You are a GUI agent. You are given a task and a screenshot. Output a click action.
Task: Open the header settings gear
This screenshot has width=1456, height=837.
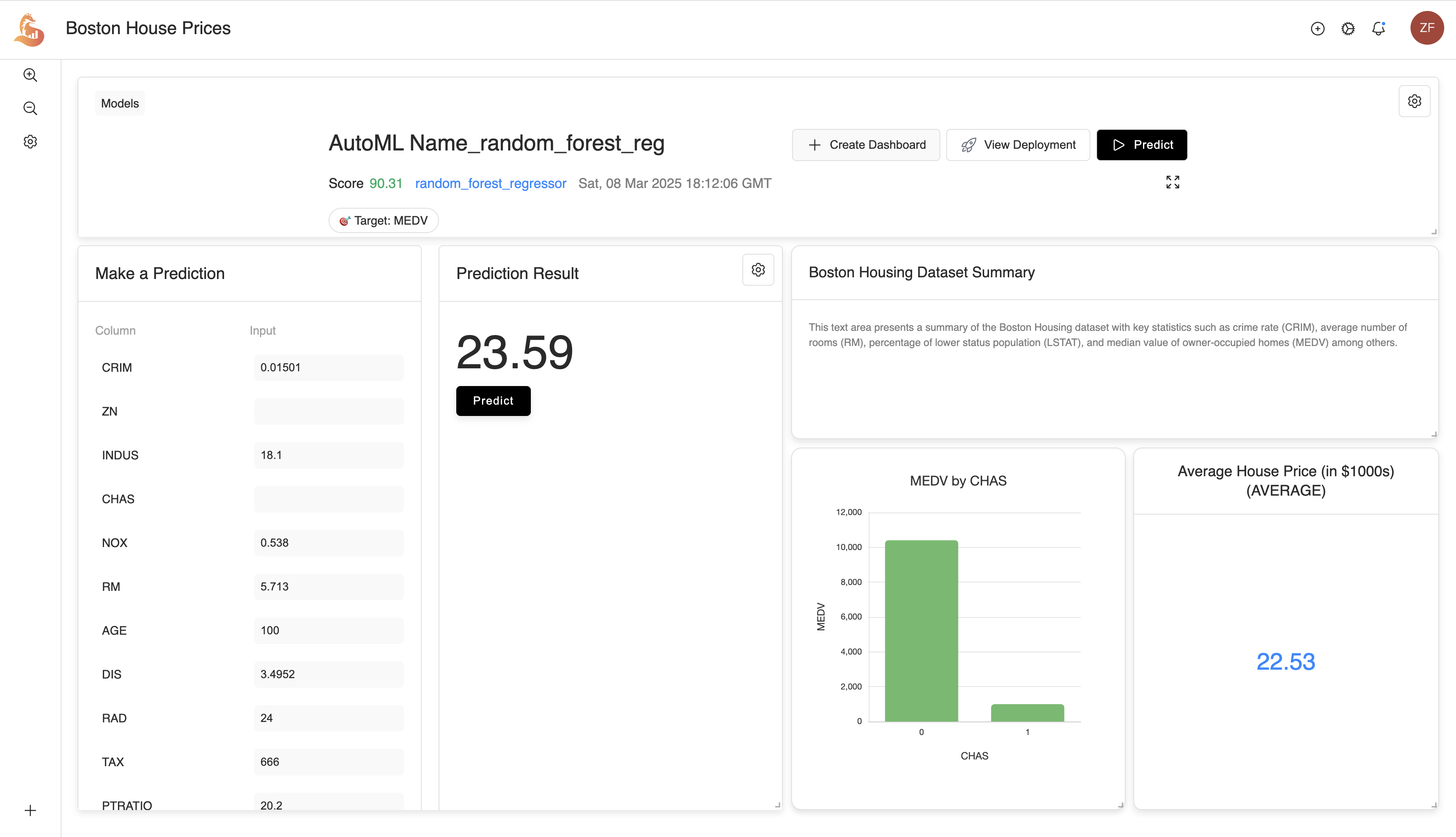[x=1348, y=29]
